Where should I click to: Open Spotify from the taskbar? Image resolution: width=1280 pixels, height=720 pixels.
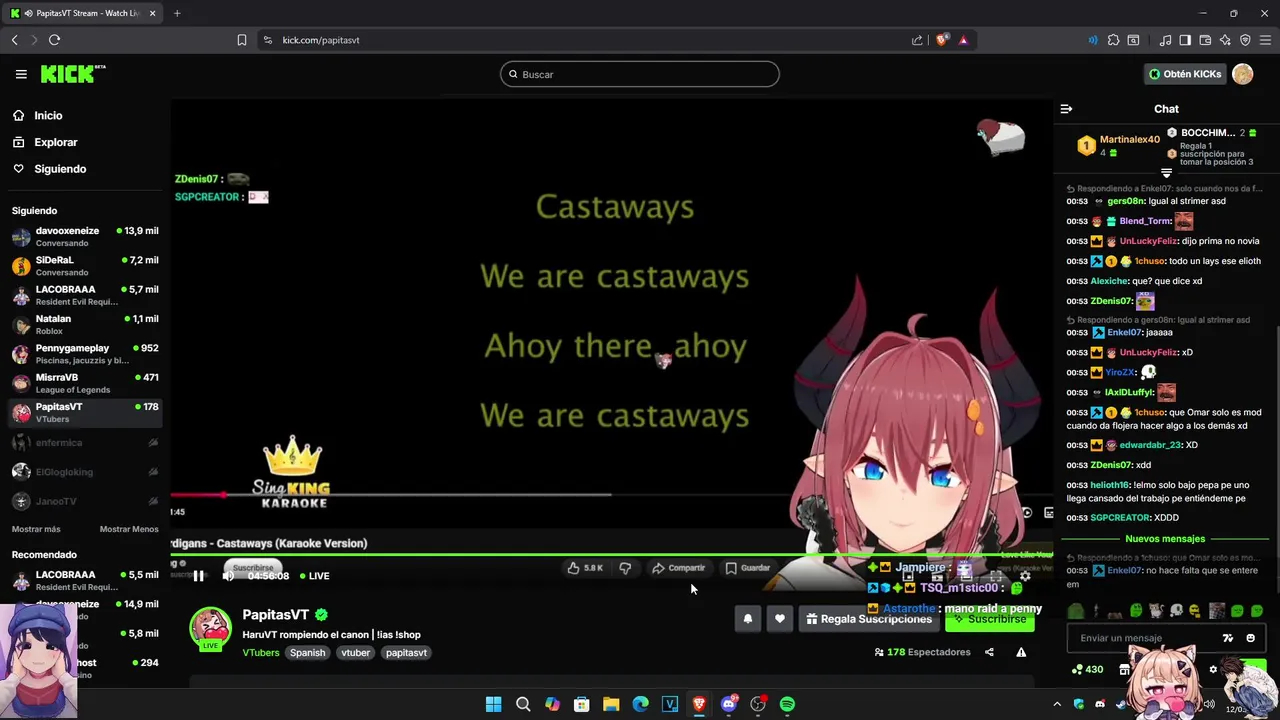tap(787, 704)
